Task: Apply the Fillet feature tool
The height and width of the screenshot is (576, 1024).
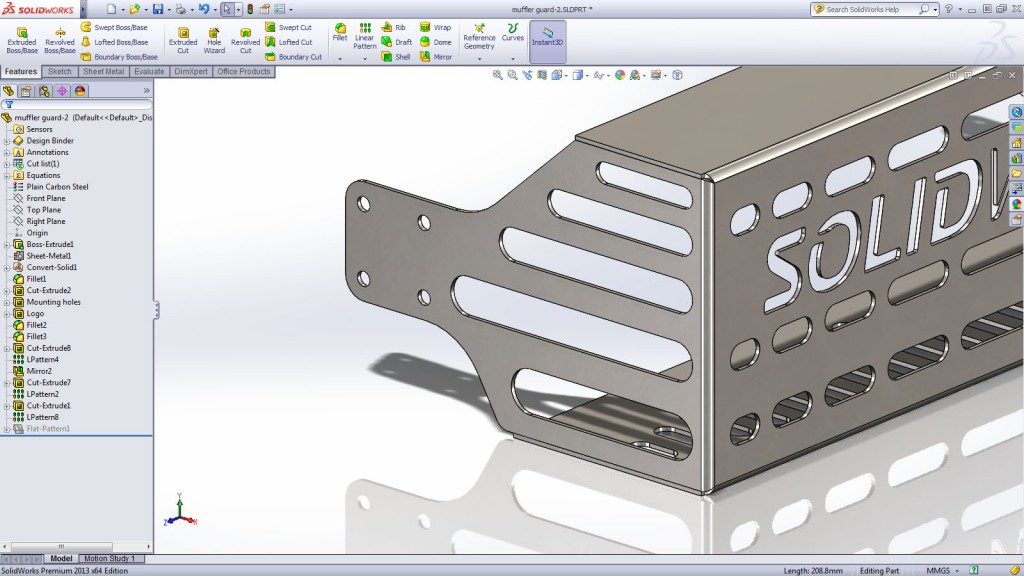Action: pos(340,33)
